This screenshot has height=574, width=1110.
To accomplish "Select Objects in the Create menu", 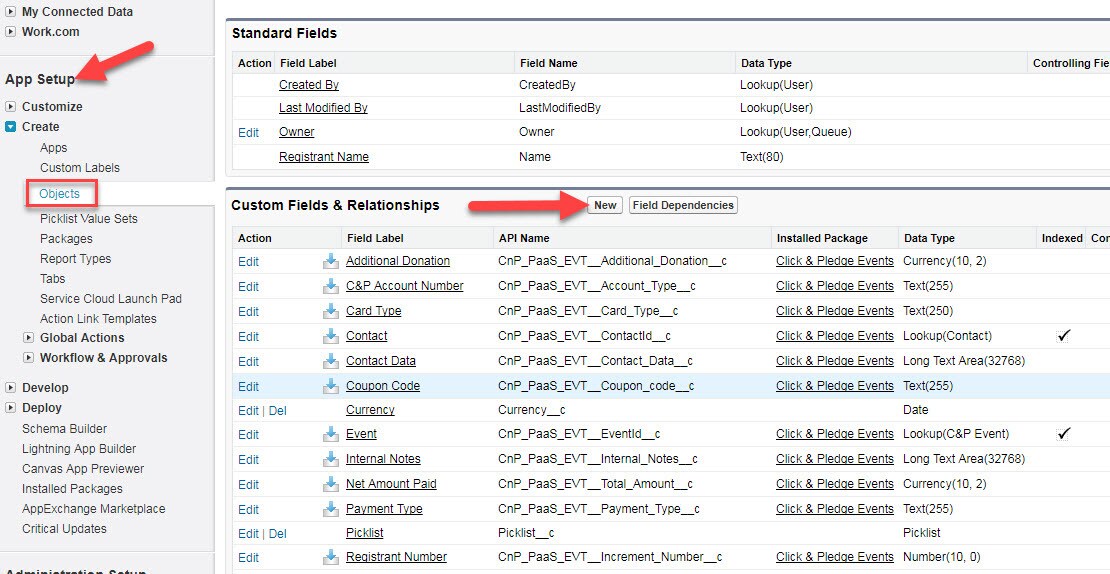I will (60, 193).
